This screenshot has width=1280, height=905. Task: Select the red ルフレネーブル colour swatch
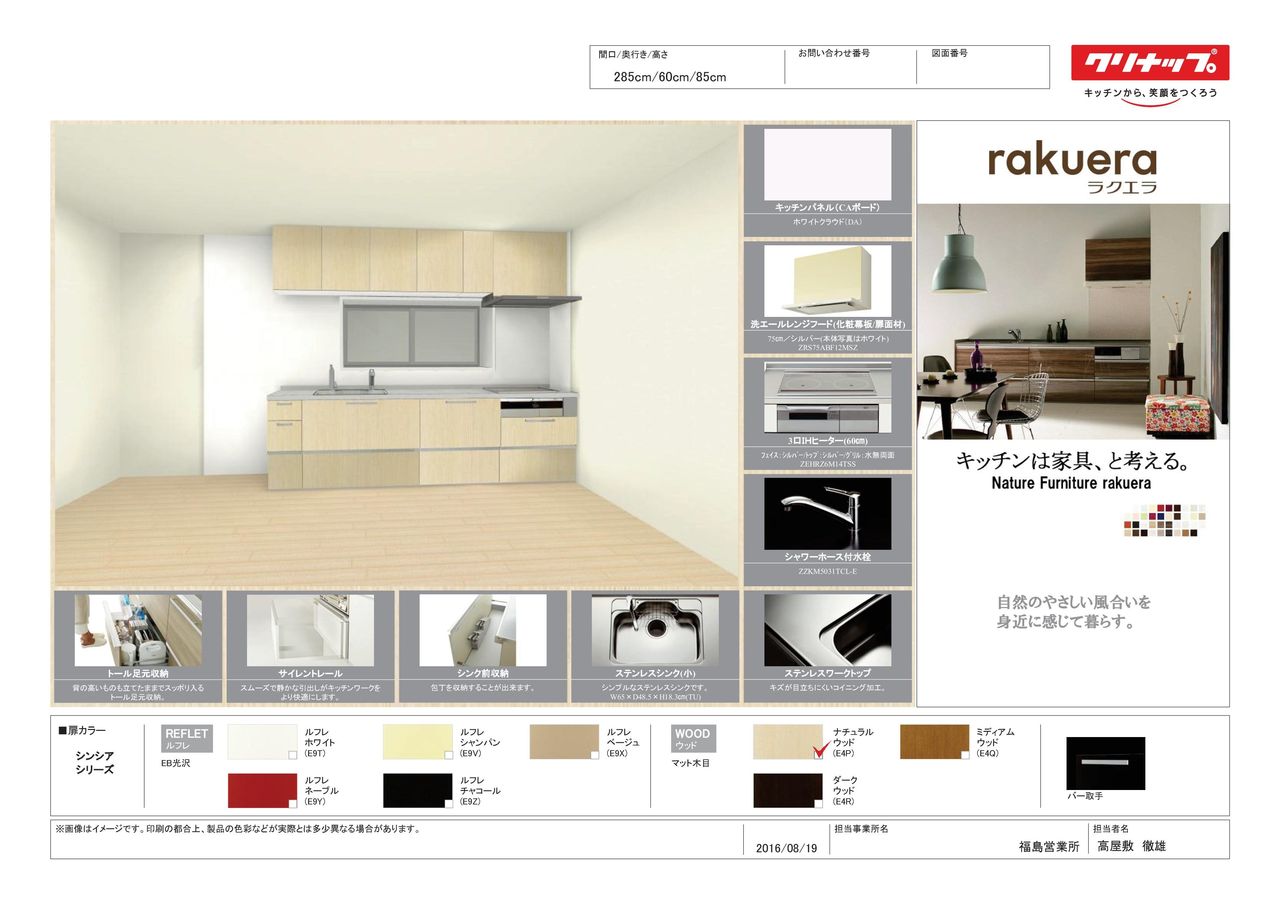[262, 790]
